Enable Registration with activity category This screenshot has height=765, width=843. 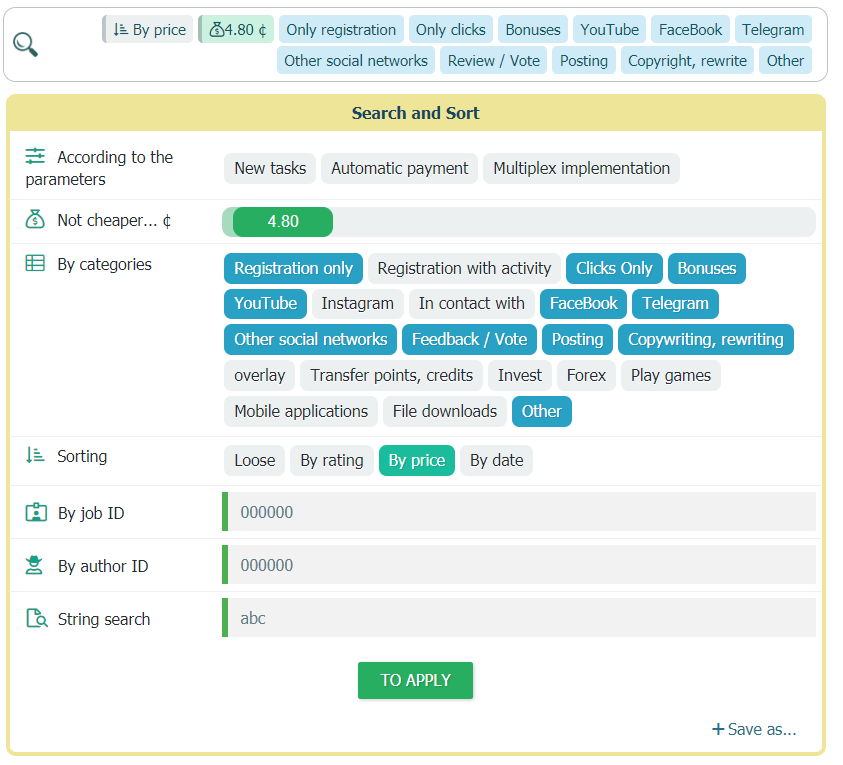[465, 268]
